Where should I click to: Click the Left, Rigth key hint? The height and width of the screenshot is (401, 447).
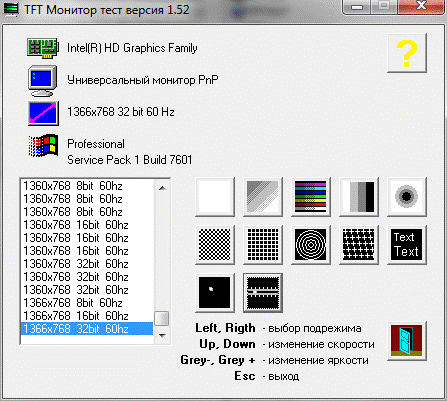(225, 328)
